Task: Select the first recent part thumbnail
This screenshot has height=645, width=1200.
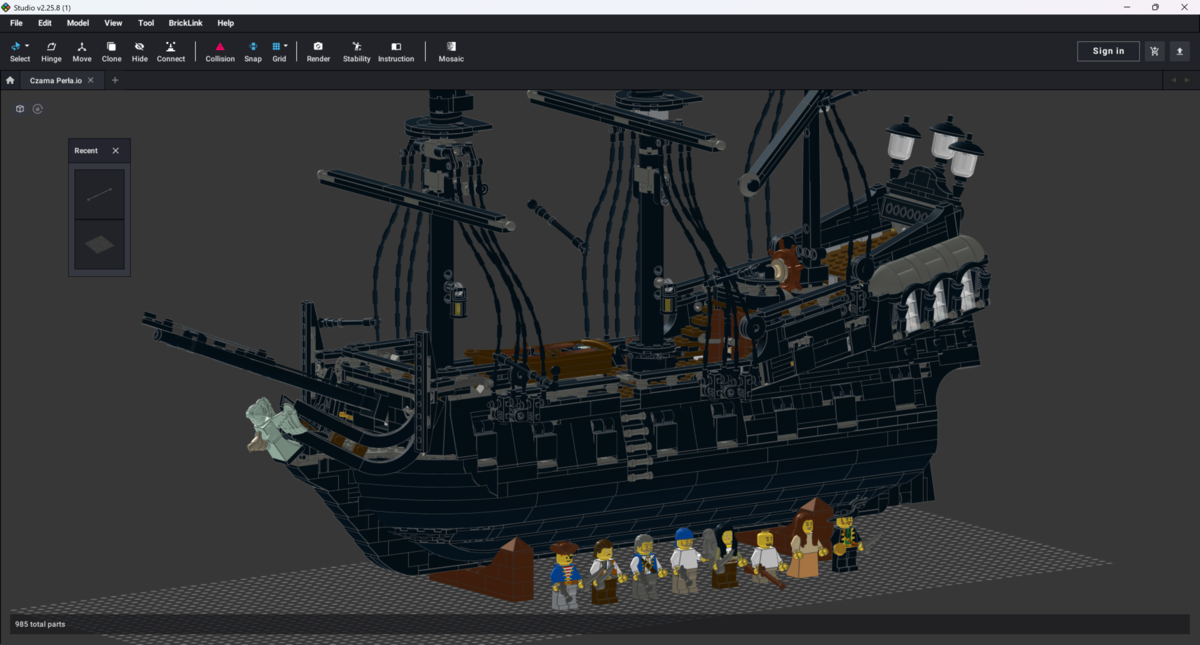Action: coord(99,194)
